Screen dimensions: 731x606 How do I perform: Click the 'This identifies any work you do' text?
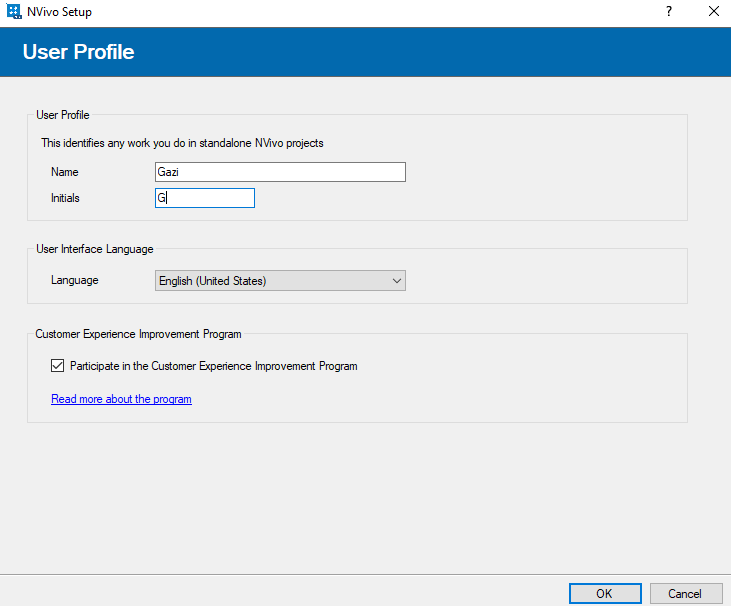[x=182, y=143]
